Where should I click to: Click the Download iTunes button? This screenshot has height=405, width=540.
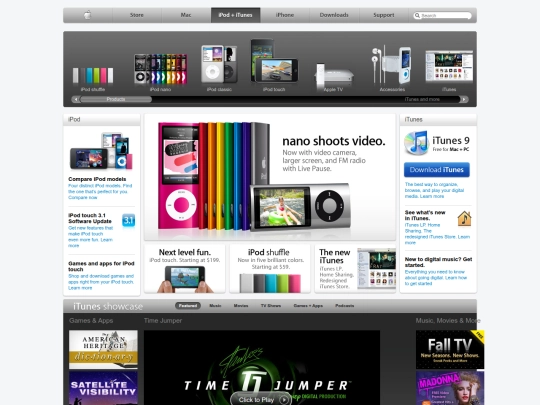[437, 170]
